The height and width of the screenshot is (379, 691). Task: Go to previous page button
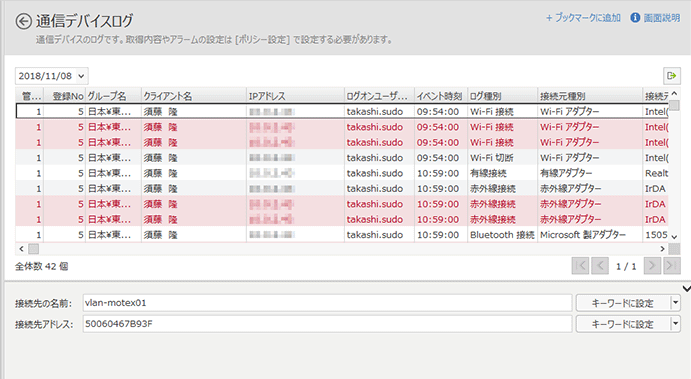tap(600, 266)
